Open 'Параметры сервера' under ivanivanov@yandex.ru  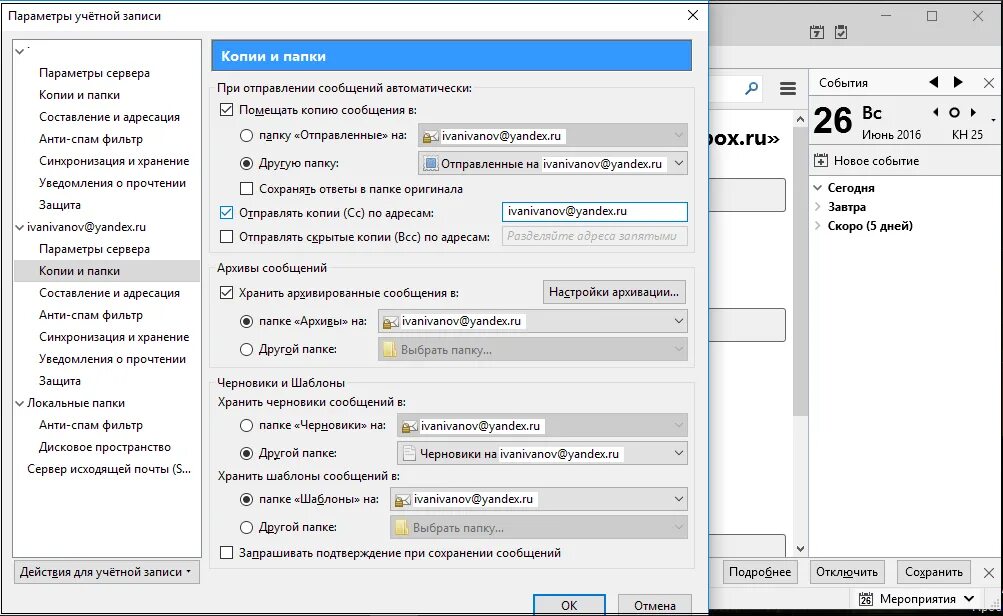(x=94, y=249)
